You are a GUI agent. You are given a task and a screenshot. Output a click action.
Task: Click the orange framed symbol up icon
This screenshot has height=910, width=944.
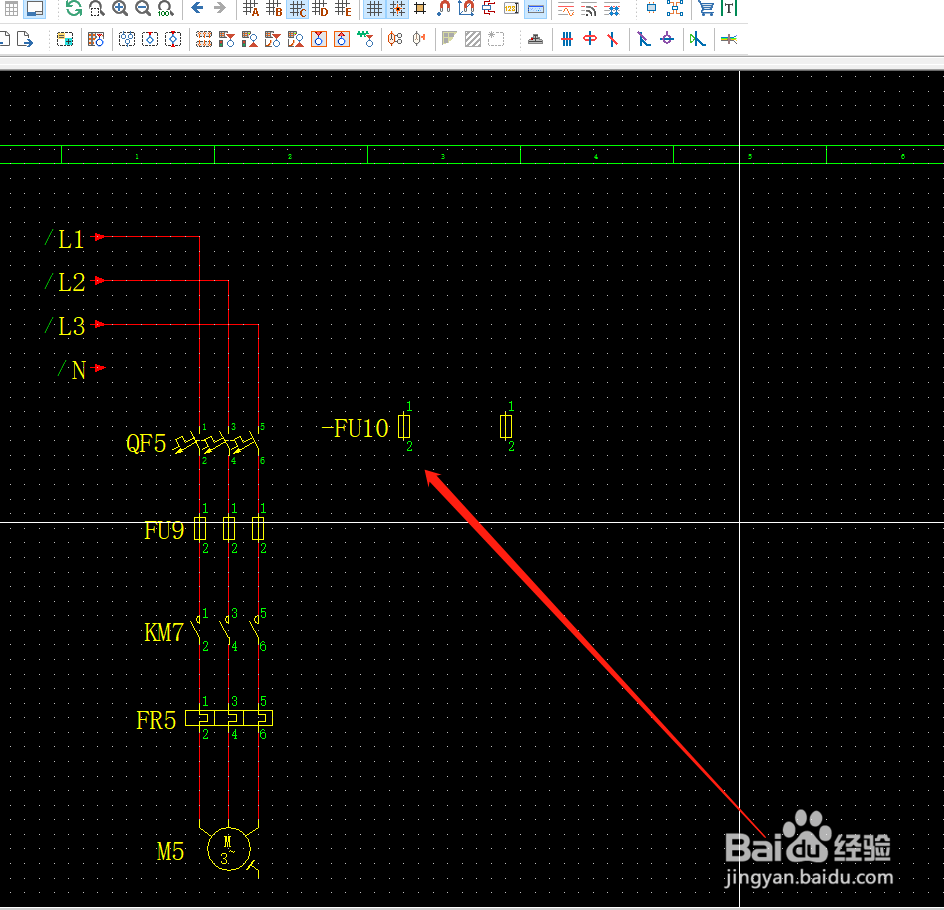pyautogui.click(x=341, y=40)
